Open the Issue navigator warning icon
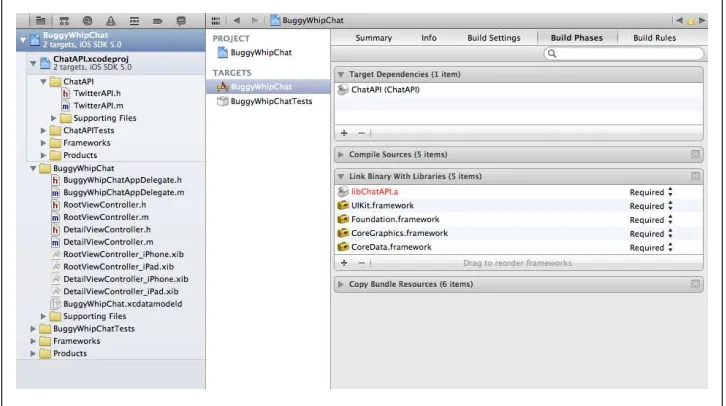The image size is (726, 406). tap(111, 20)
